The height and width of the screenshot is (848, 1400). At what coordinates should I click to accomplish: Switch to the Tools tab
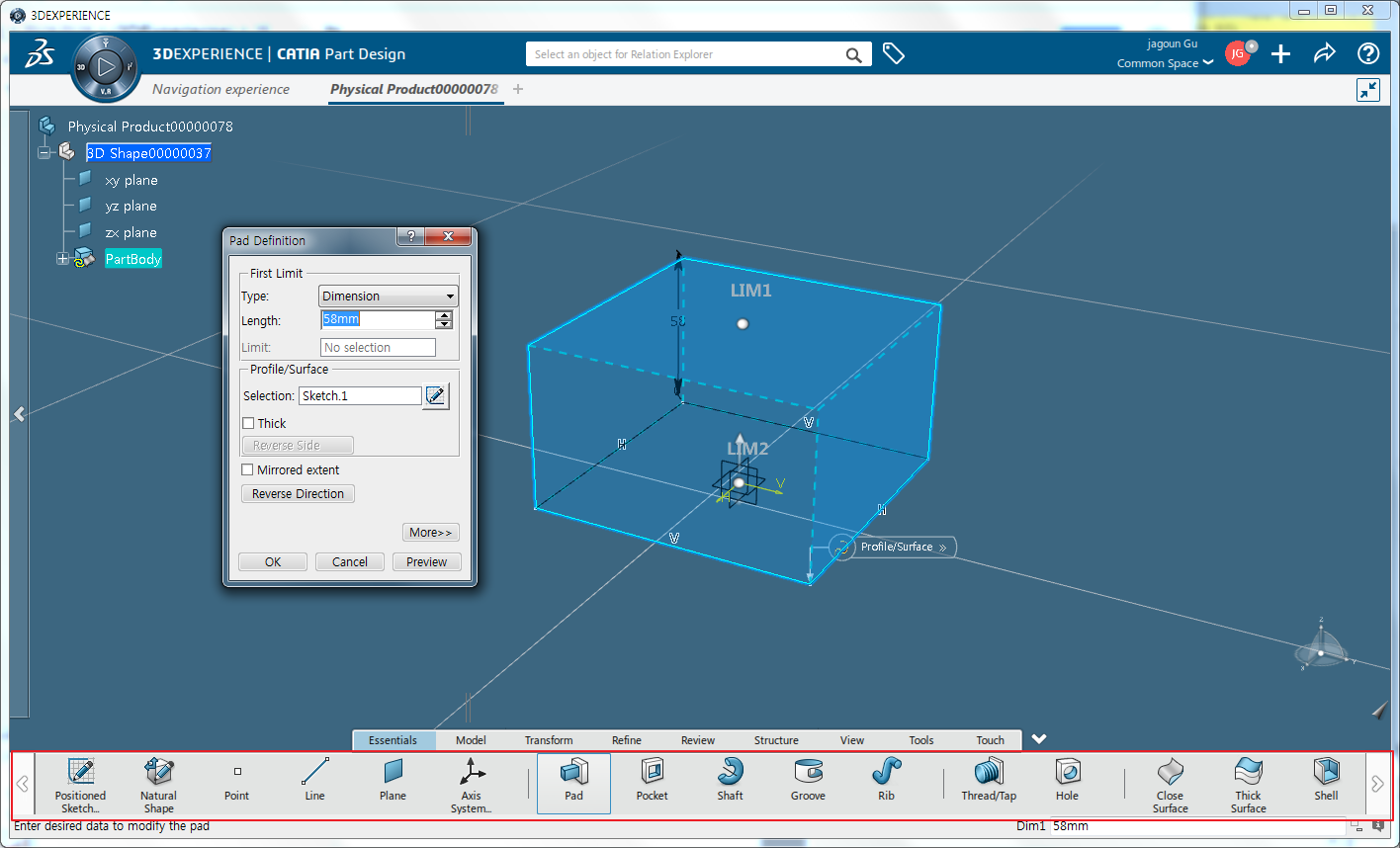(921, 740)
